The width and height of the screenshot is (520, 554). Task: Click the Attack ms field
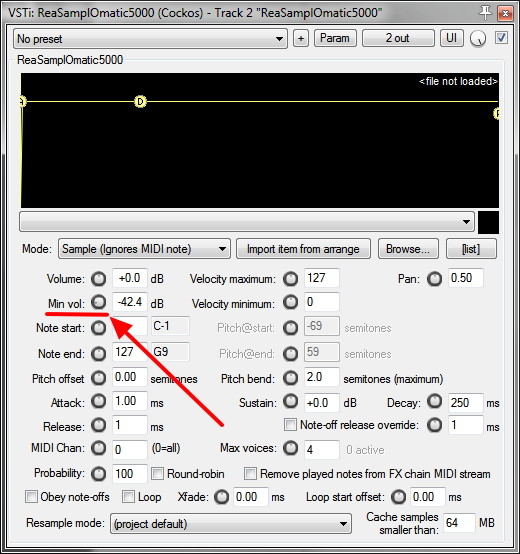point(130,401)
